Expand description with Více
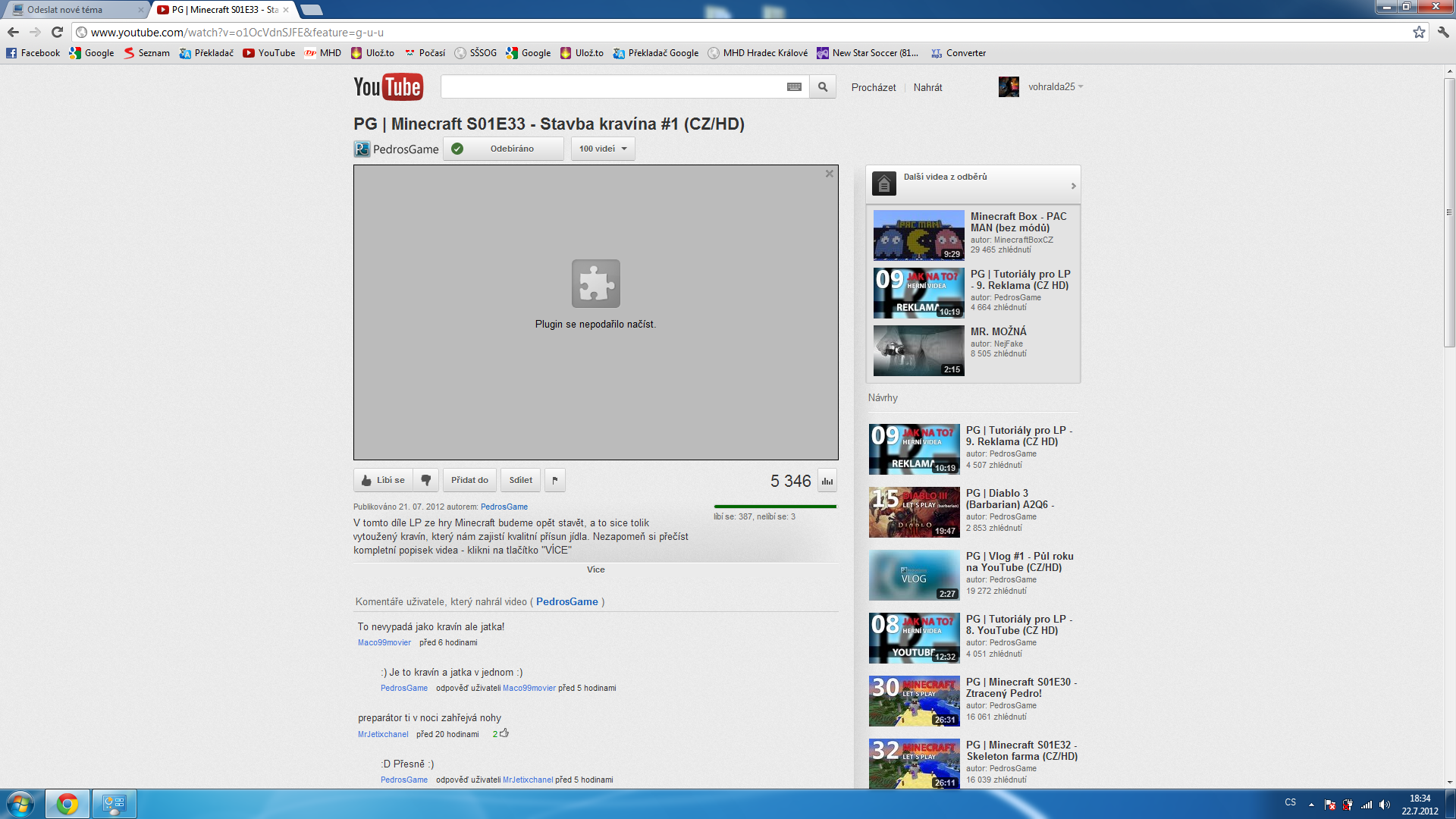Image resolution: width=1456 pixels, height=819 pixels. point(595,570)
